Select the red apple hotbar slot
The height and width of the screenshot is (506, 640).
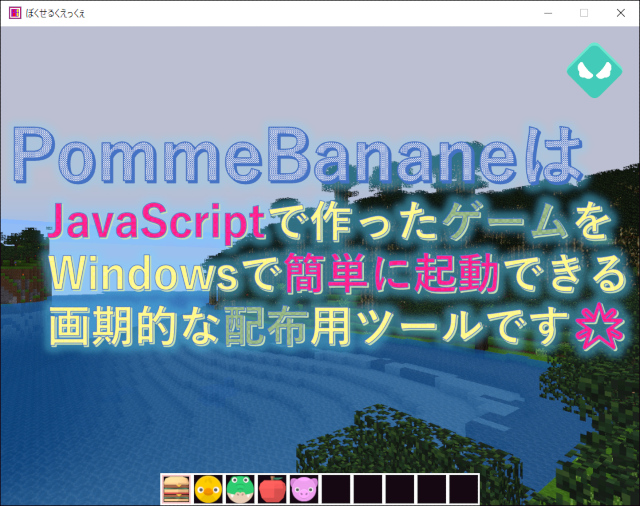tap(272, 489)
